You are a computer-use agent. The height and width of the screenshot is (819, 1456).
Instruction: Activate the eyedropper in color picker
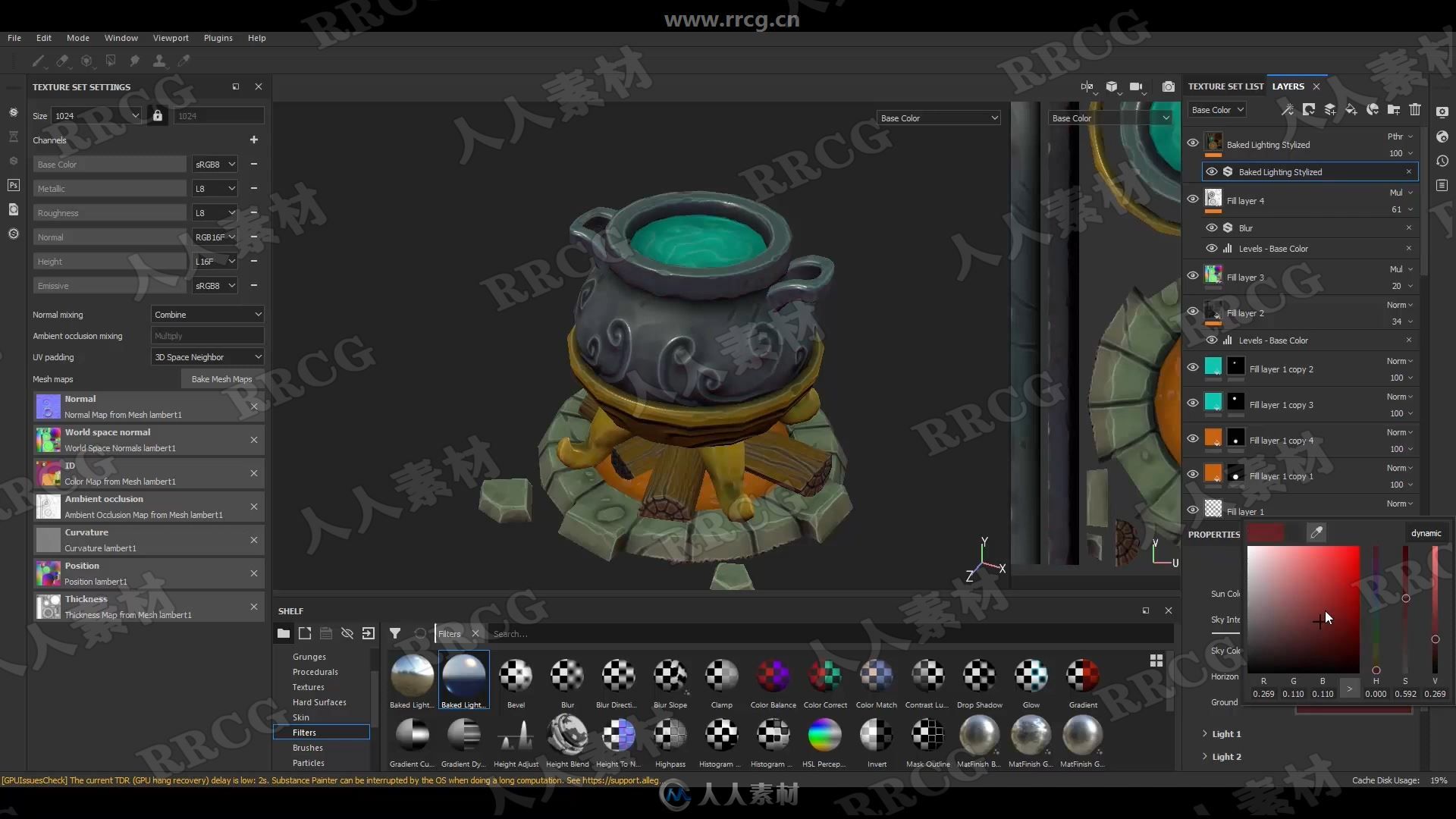coord(1316,533)
